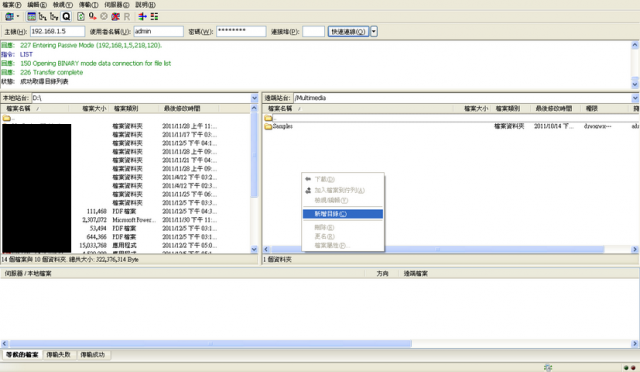
Task: Select 新增目錄(C) in the context menu
Action: click(342, 214)
